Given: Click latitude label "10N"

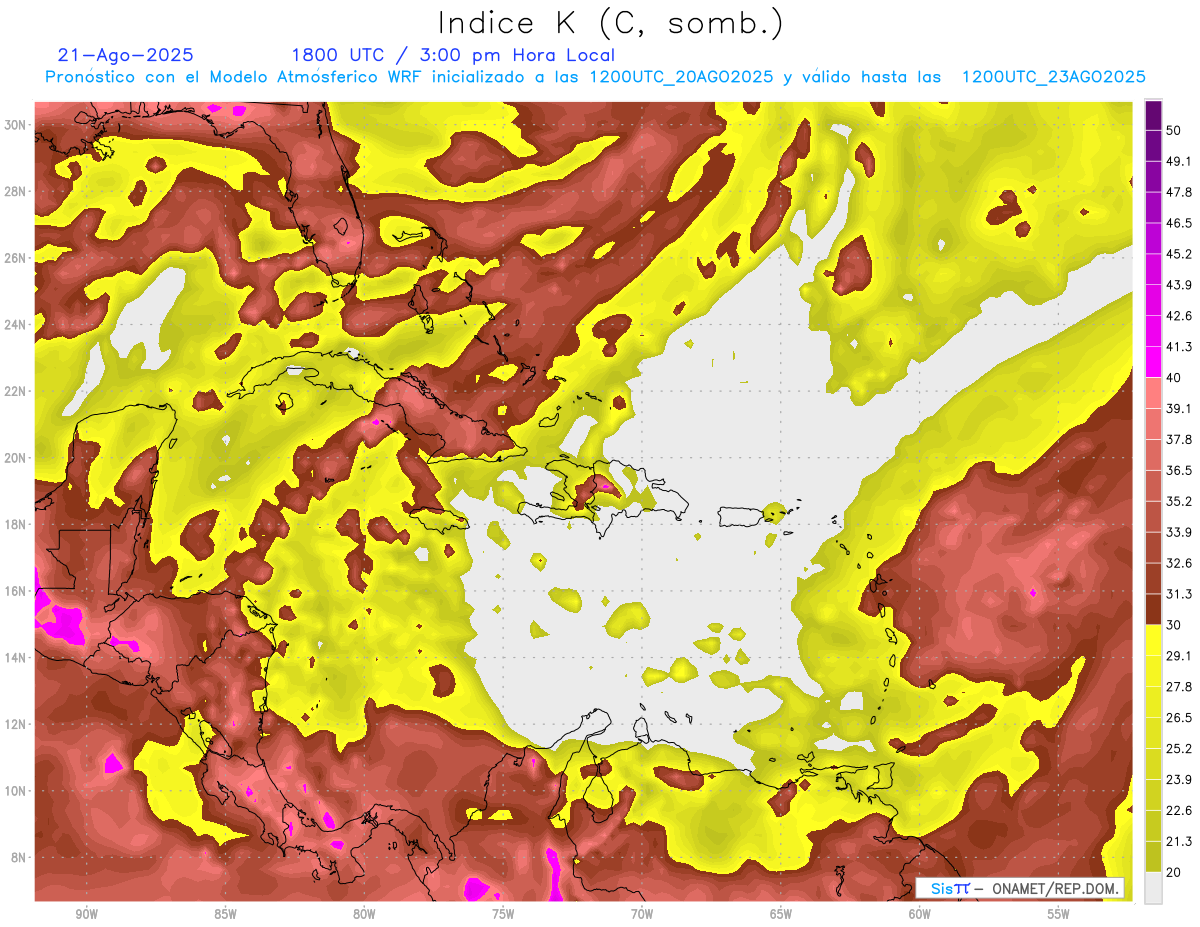Looking at the screenshot, I should 17,791.
